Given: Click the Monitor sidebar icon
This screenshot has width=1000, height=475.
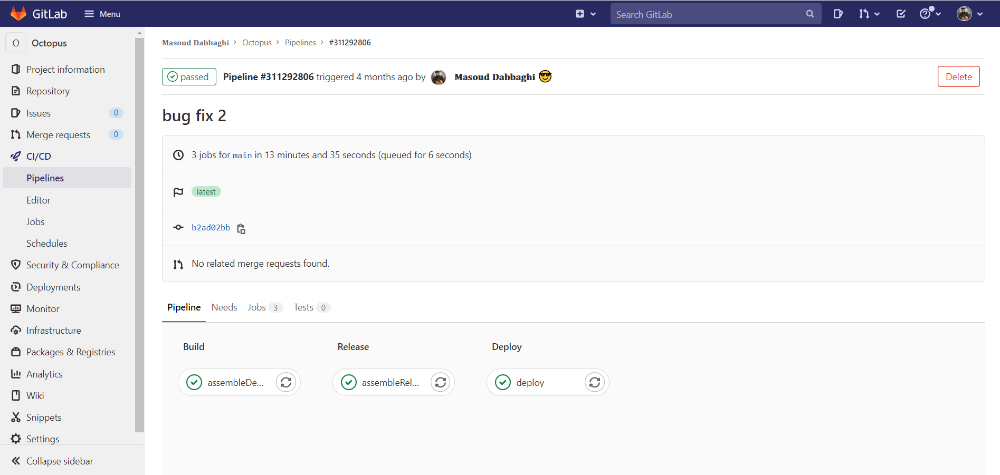Looking at the screenshot, I should coord(16,309).
